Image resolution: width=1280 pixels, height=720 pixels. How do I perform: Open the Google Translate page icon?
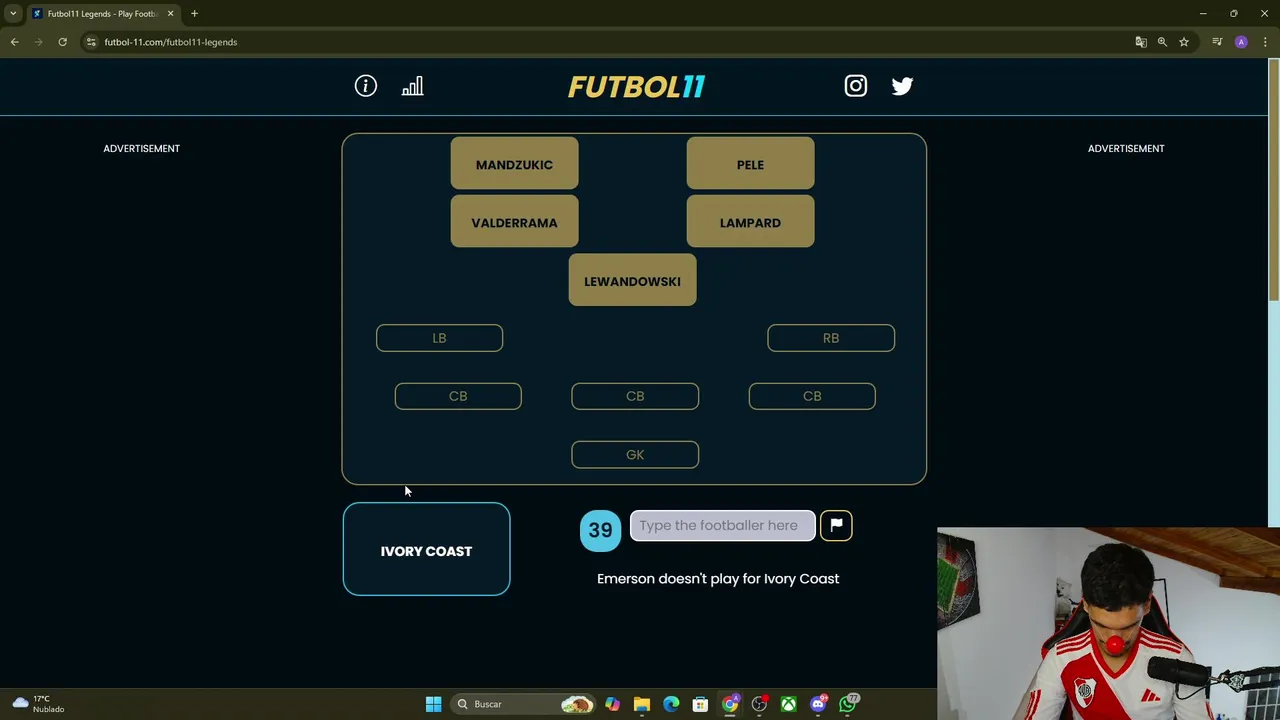pos(1141,42)
